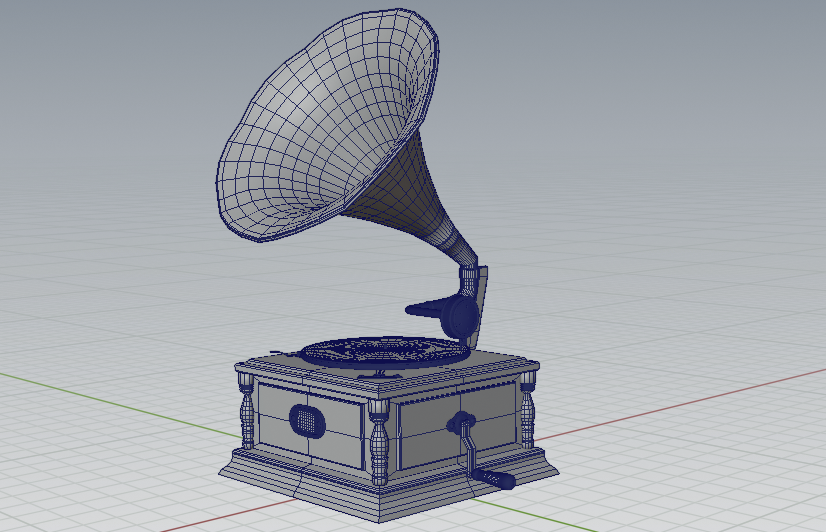Click the vinyl record on the turntable
The image size is (826, 532).
(x=382, y=351)
